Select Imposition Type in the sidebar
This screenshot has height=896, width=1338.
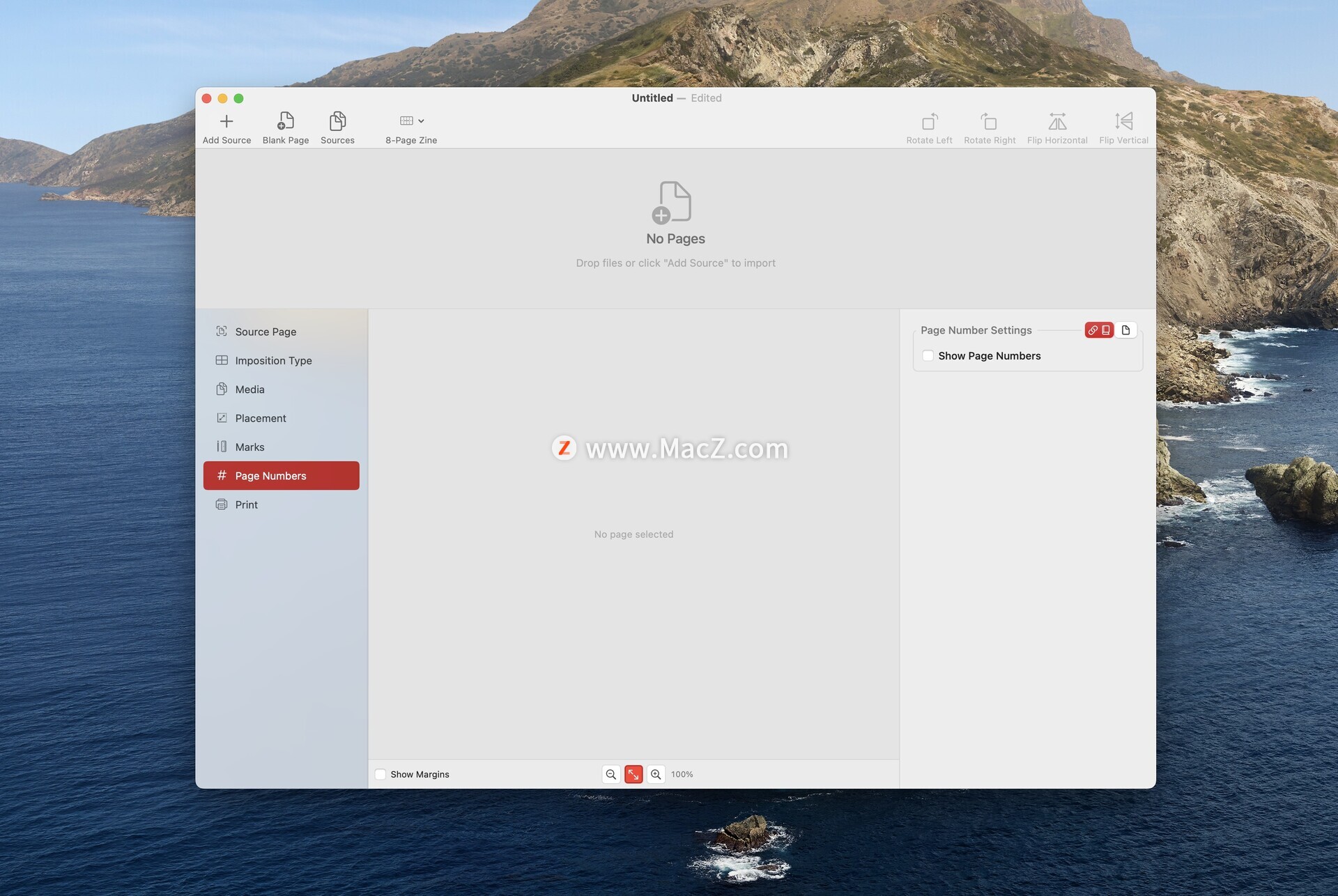(273, 360)
